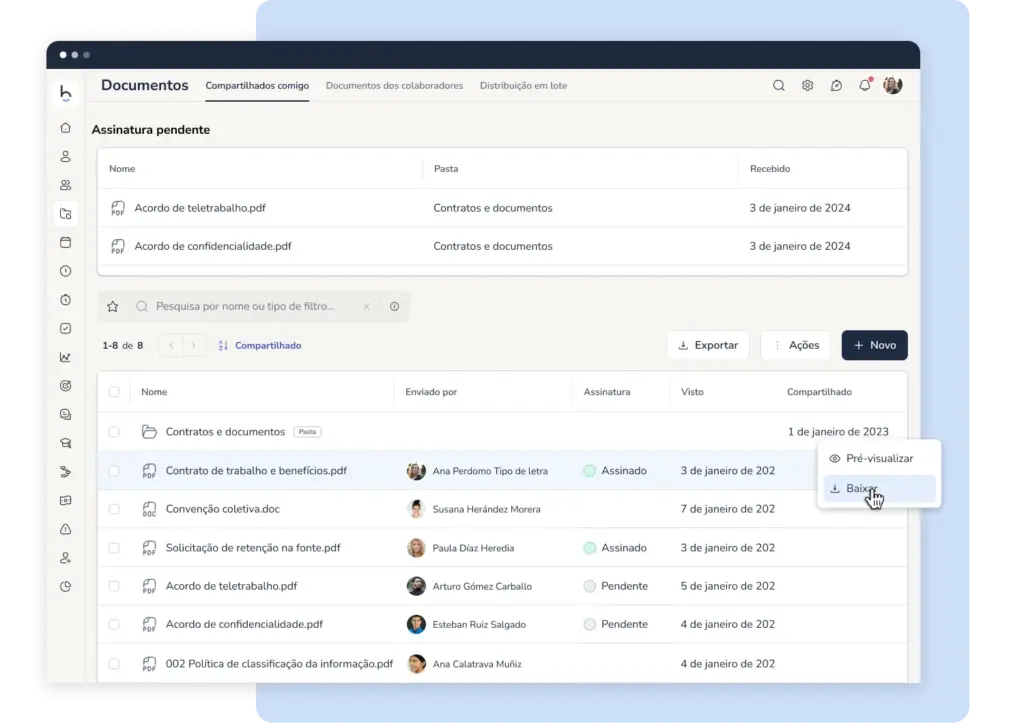This screenshot has width=1024, height=724.
Task: Click the Novo button
Action: pos(874,345)
